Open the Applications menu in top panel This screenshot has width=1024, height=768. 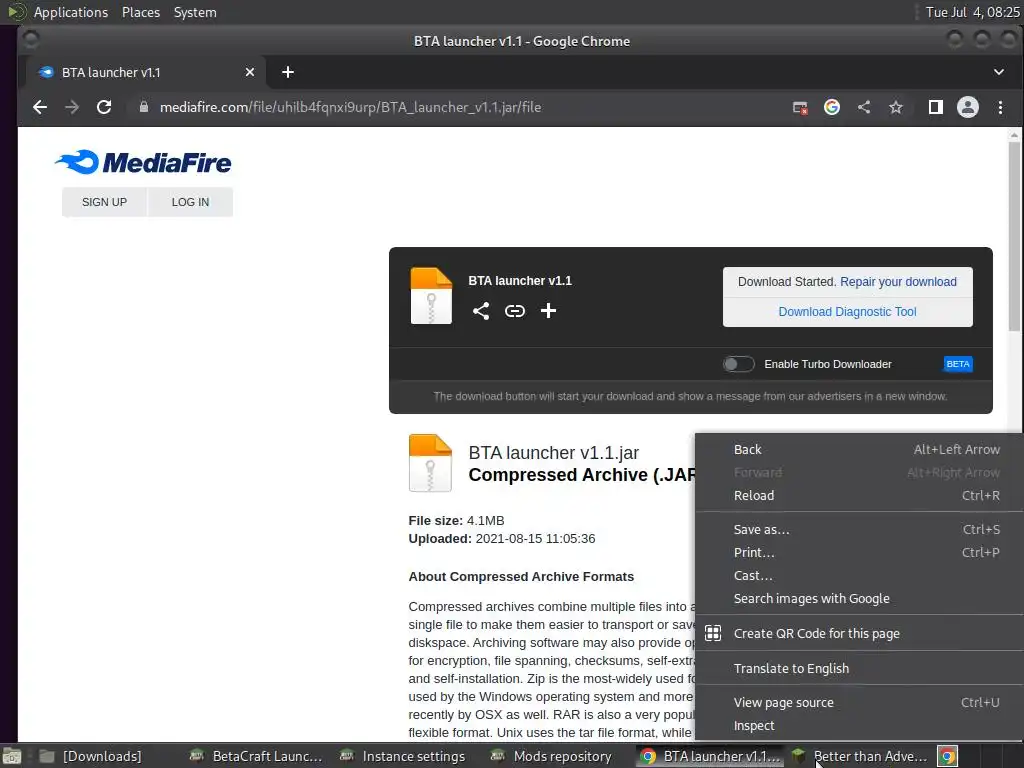(71, 12)
